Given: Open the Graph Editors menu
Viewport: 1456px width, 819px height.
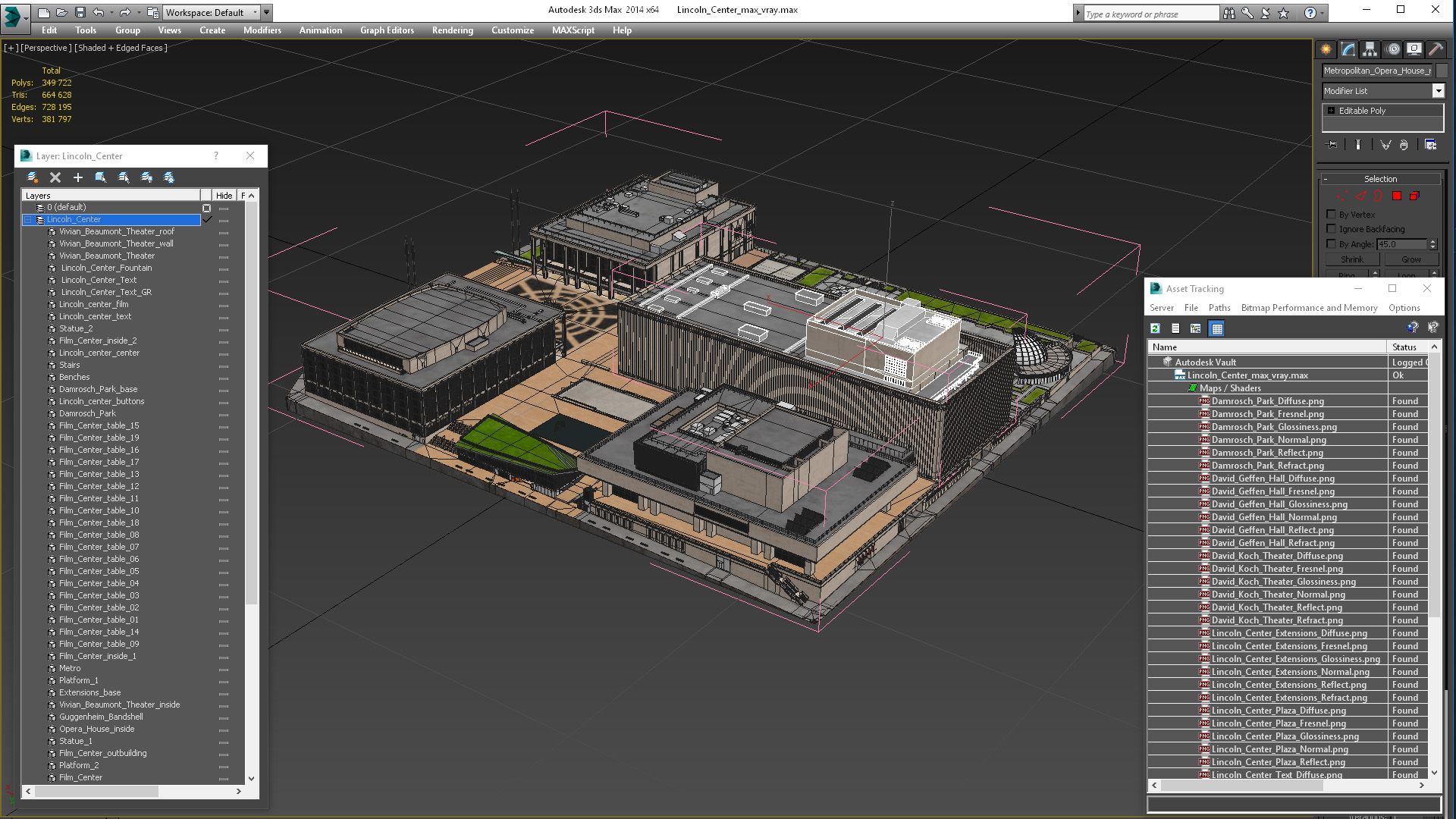Looking at the screenshot, I should (387, 30).
